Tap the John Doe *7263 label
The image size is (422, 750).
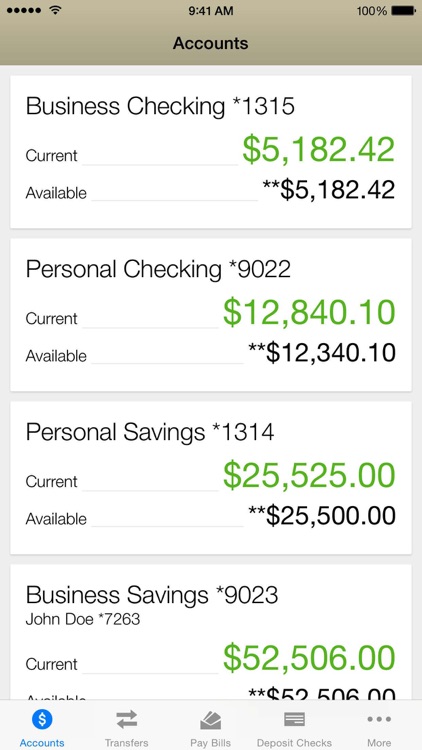(83, 619)
